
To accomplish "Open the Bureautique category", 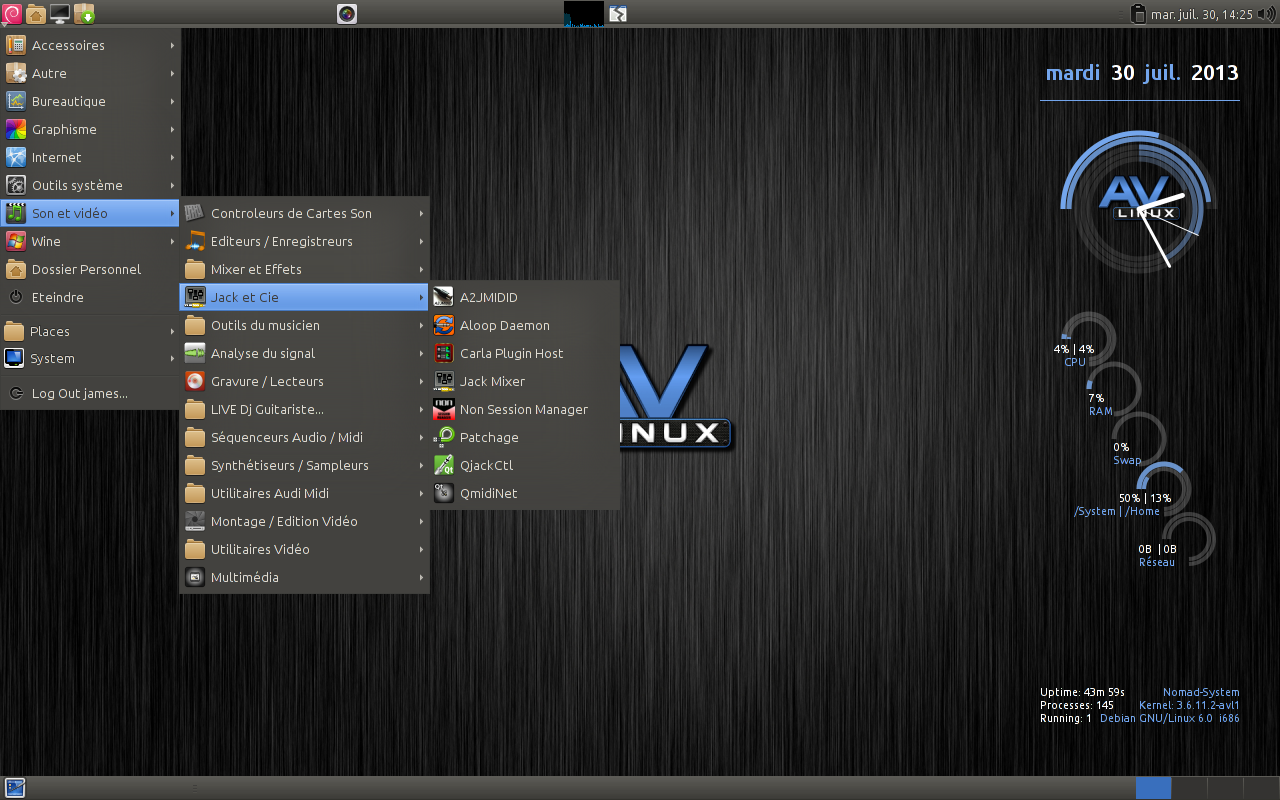I will [x=90, y=101].
